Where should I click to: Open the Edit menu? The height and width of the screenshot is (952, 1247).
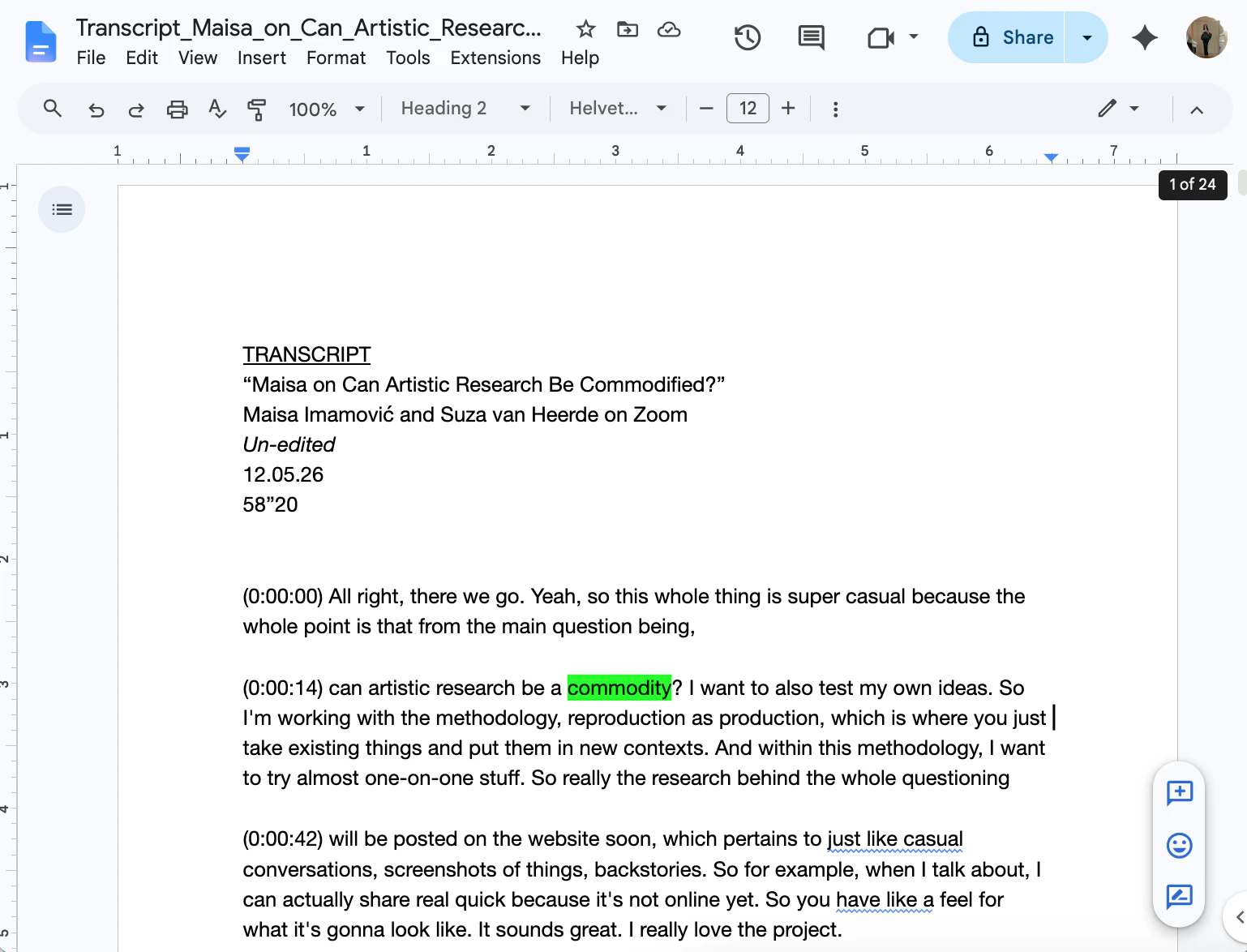142,58
